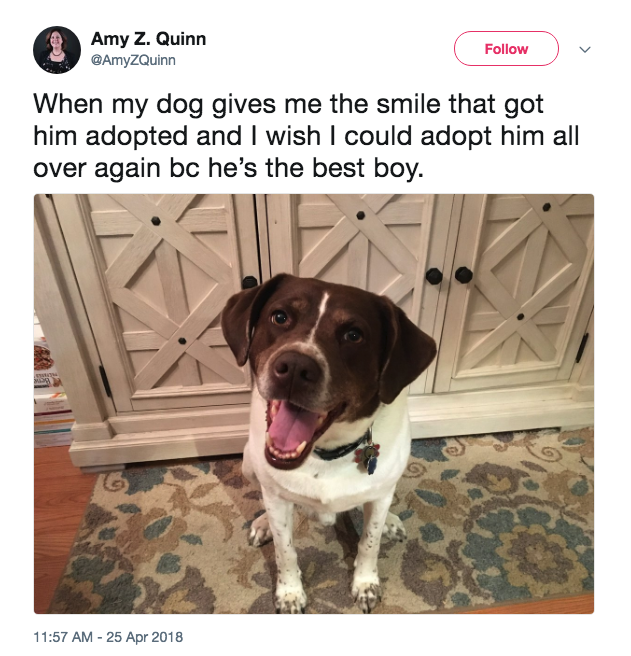Open the Amy Z. Quinn display name link
The image size is (631, 656).
[149, 39]
